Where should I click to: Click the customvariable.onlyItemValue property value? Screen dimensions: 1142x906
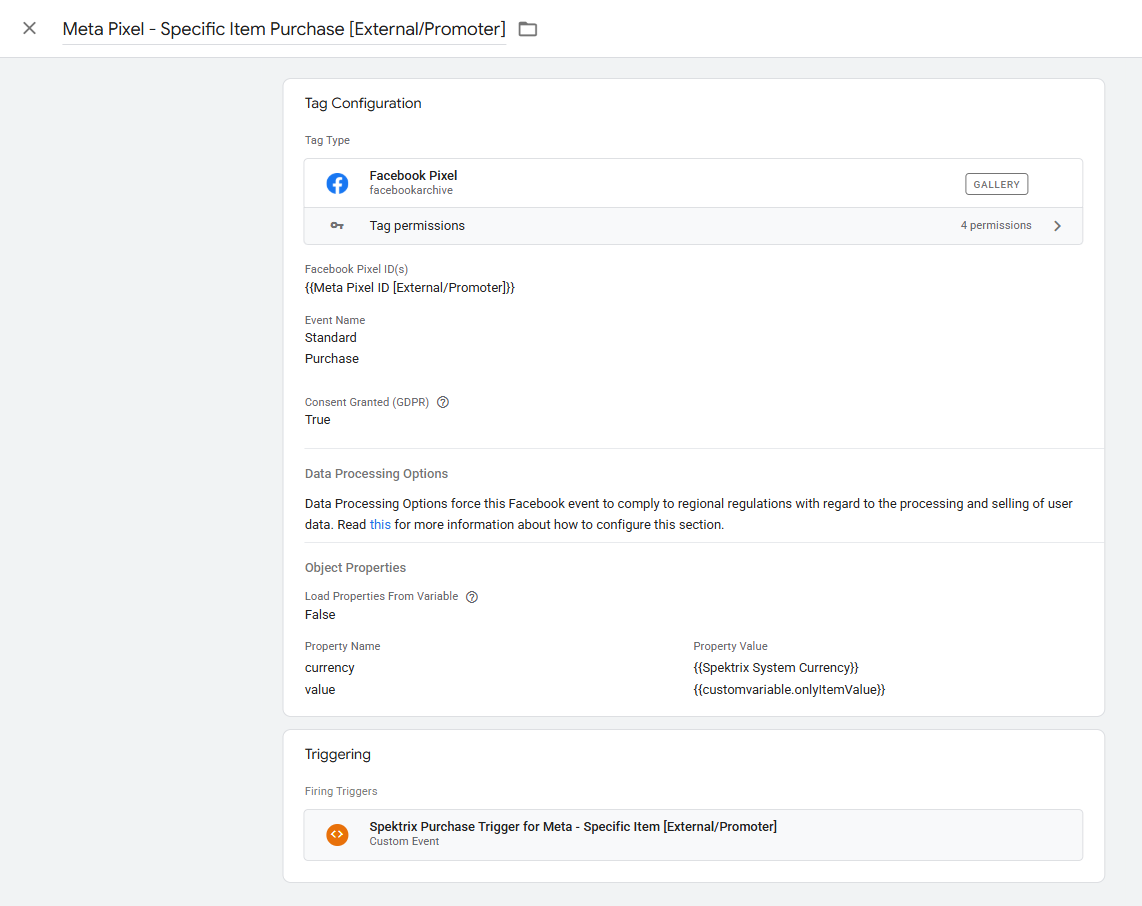click(x=789, y=689)
